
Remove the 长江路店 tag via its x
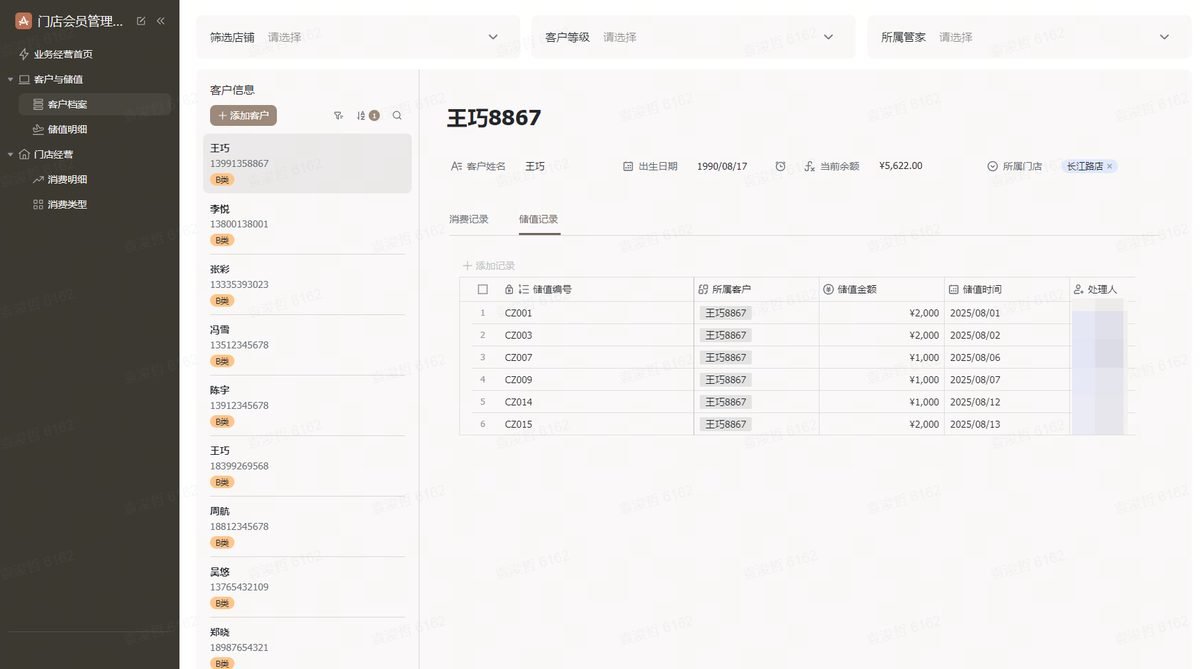(x=1110, y=166)
